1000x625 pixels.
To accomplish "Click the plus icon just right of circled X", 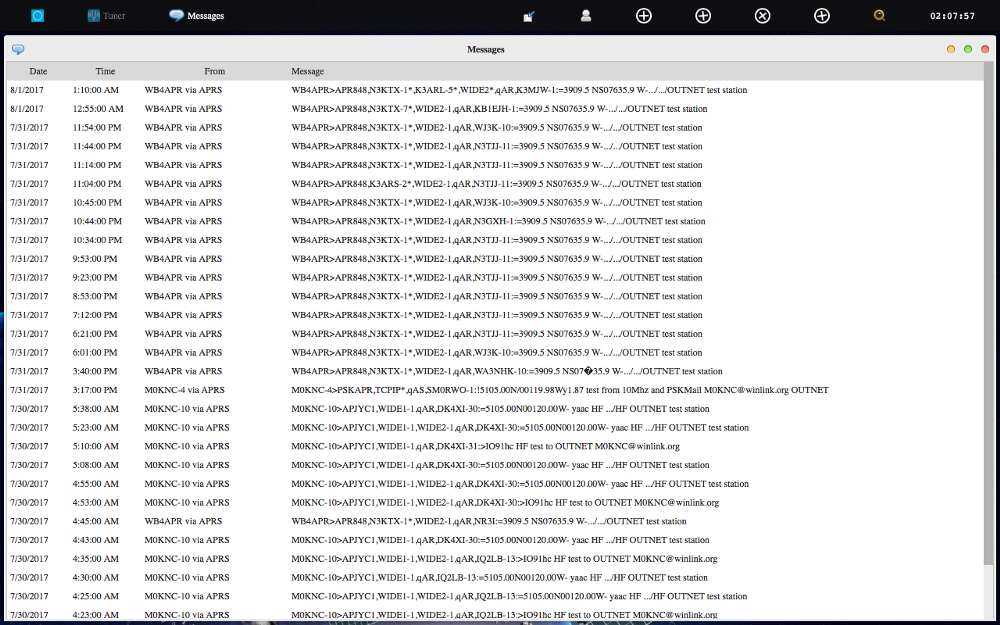I will coord(821,16).
